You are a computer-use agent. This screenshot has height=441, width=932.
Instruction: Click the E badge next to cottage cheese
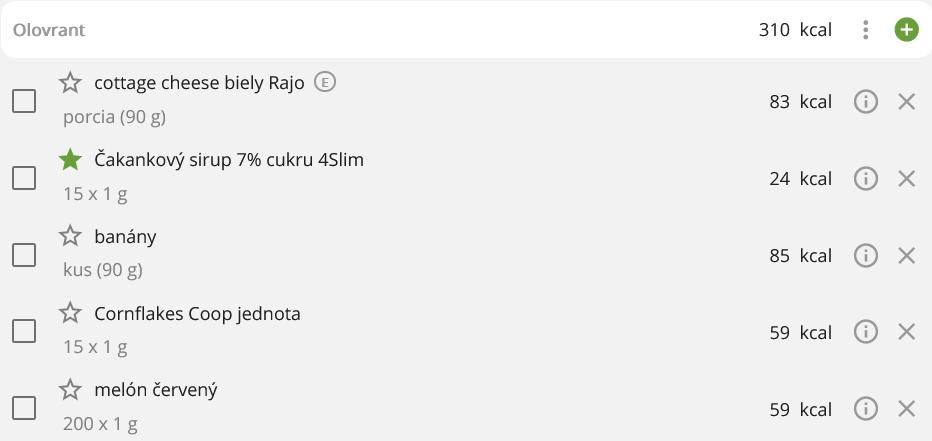coord(324,82)
